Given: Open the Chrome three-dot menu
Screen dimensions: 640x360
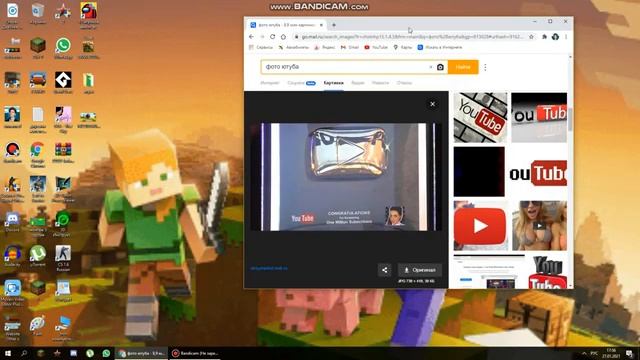Looking at the screenshot, I should 566,37.
